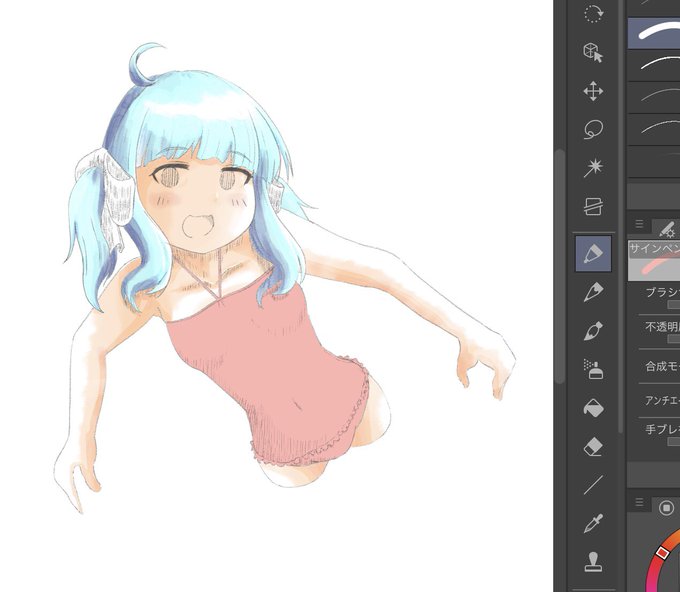
Task: Adjust the ブラシ size slider
Action: click(673, 304)
